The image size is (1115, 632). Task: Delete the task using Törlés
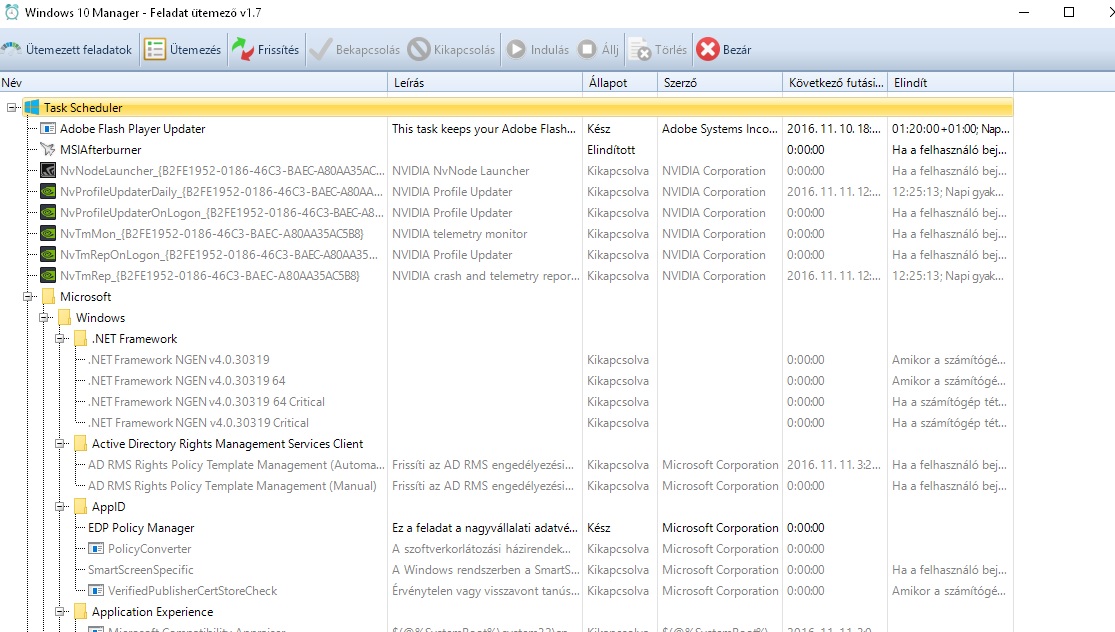point(658,50)
